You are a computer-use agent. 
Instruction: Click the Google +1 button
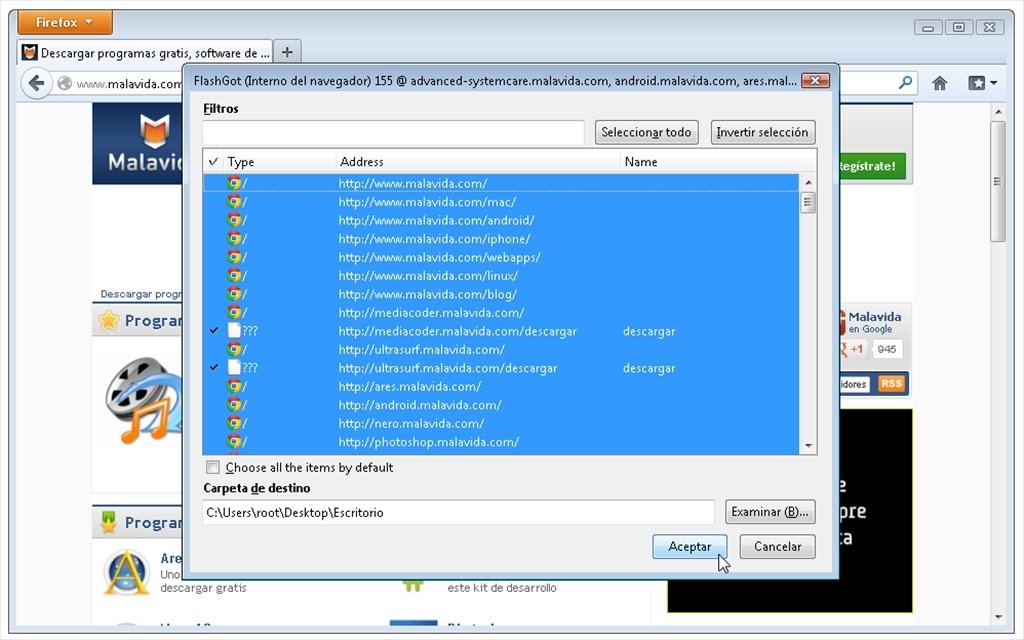pos(852,349)
